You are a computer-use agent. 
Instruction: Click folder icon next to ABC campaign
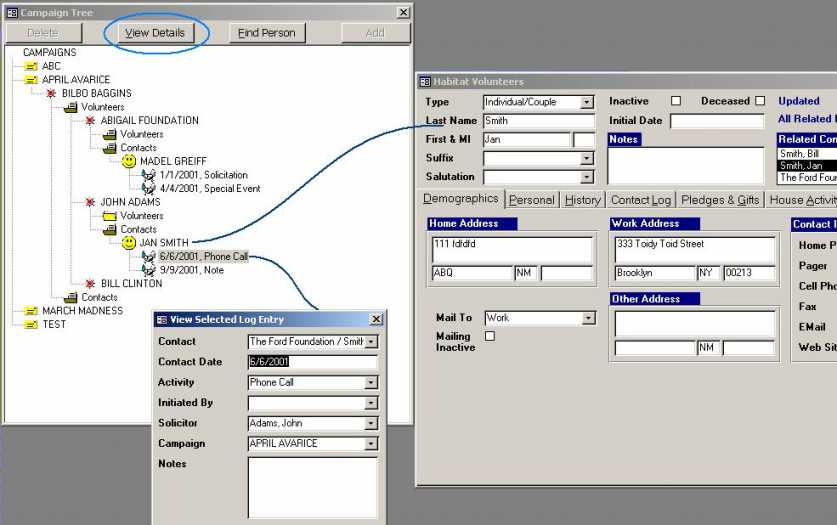pos(31,66)
